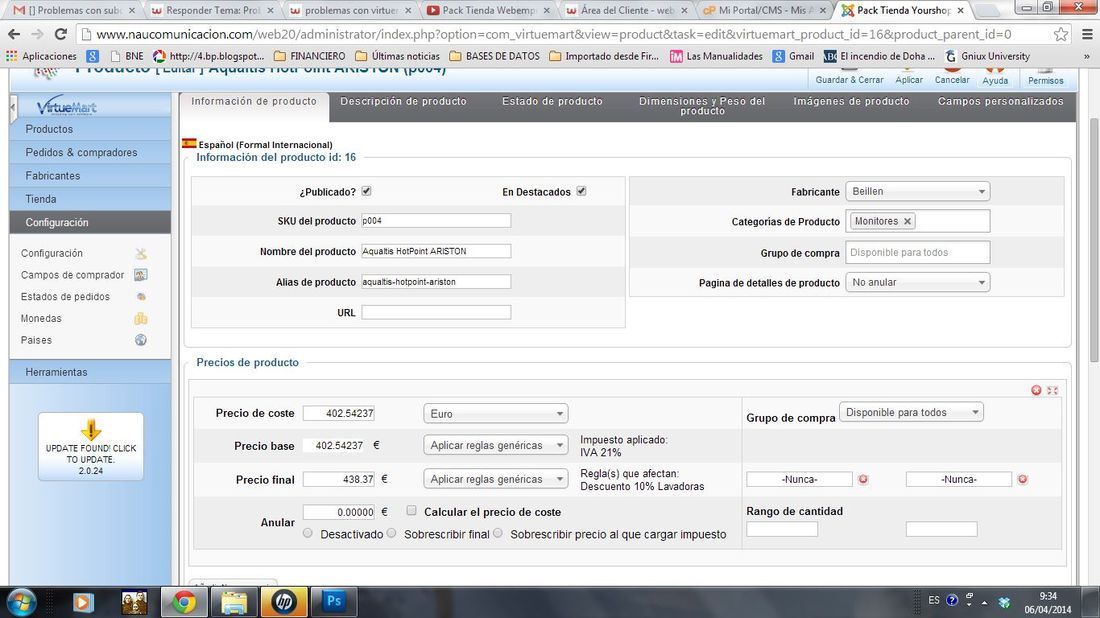1100x618 pixels.
Task: Click the update found download arrow box
Action: point(90,447)
